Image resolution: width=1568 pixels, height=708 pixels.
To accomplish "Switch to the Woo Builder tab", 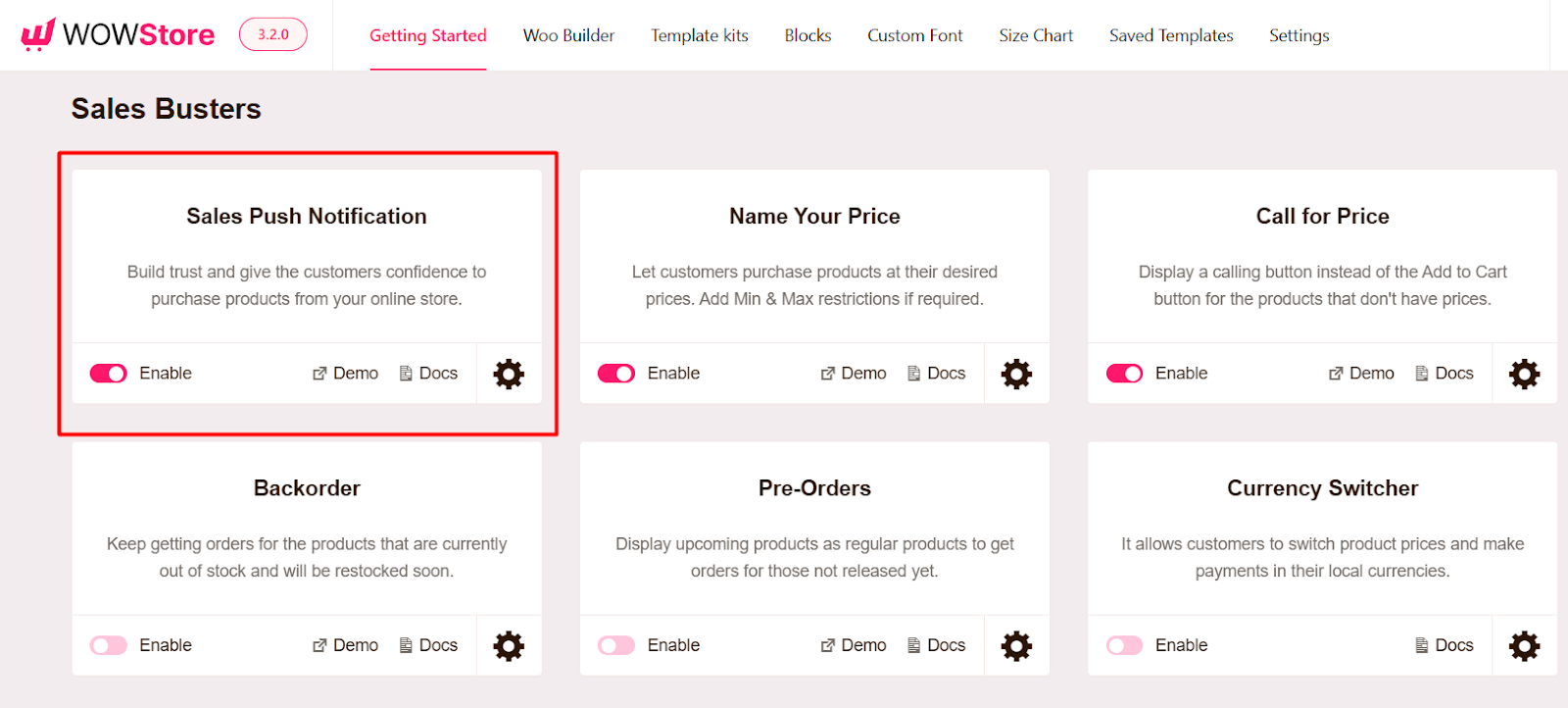I will [x=568, y=35].
